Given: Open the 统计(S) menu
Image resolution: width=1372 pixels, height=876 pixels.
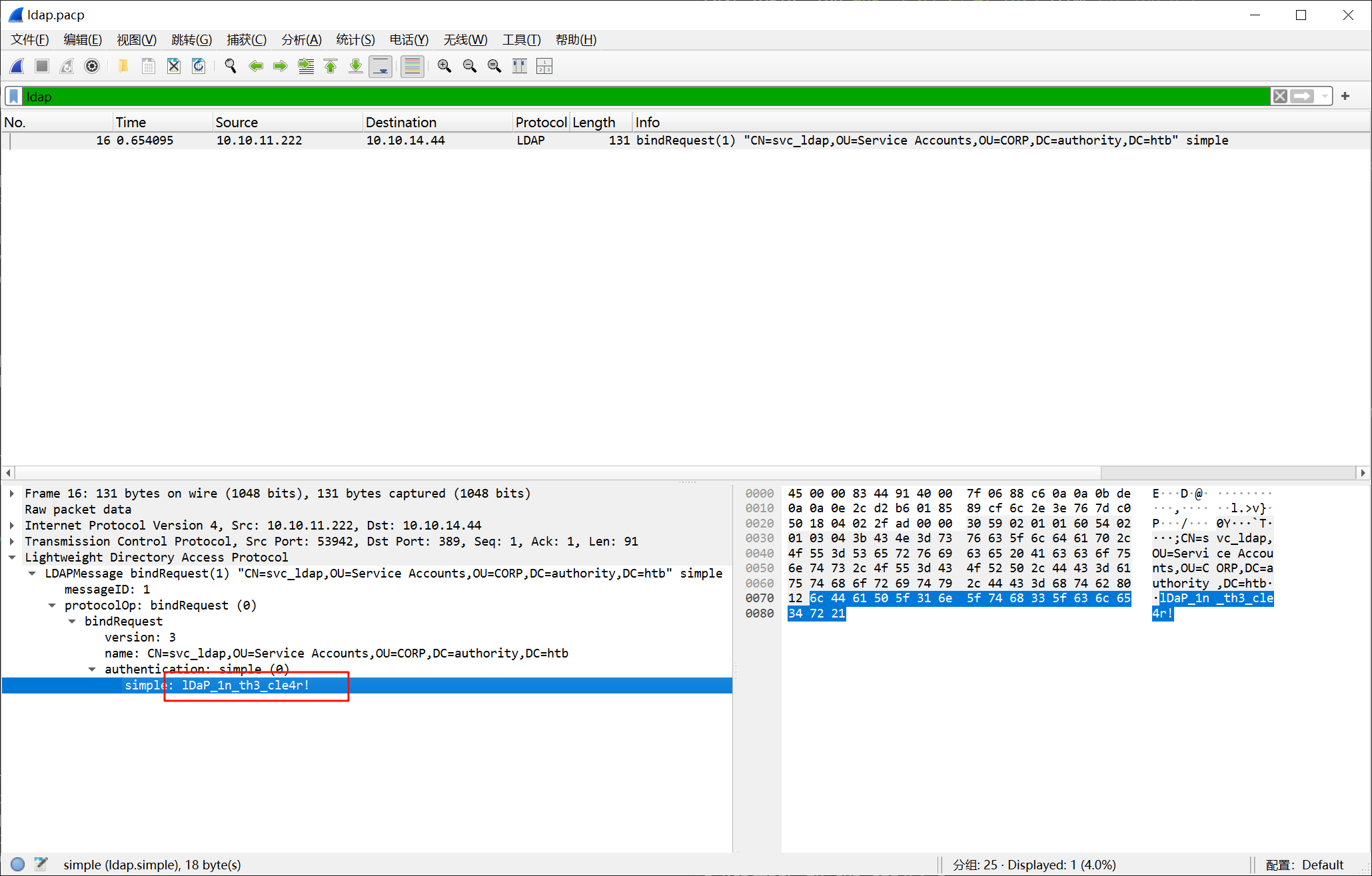Looking at the screenshot, I should coord(355,40).
